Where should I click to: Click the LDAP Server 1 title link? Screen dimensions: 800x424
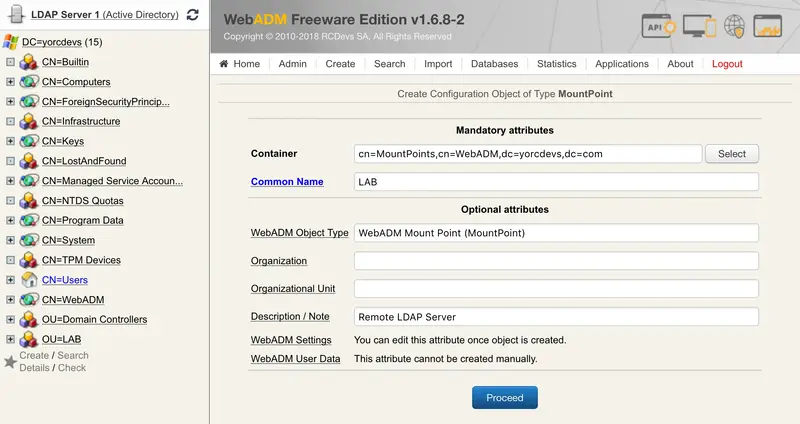(x=105, y=15)
